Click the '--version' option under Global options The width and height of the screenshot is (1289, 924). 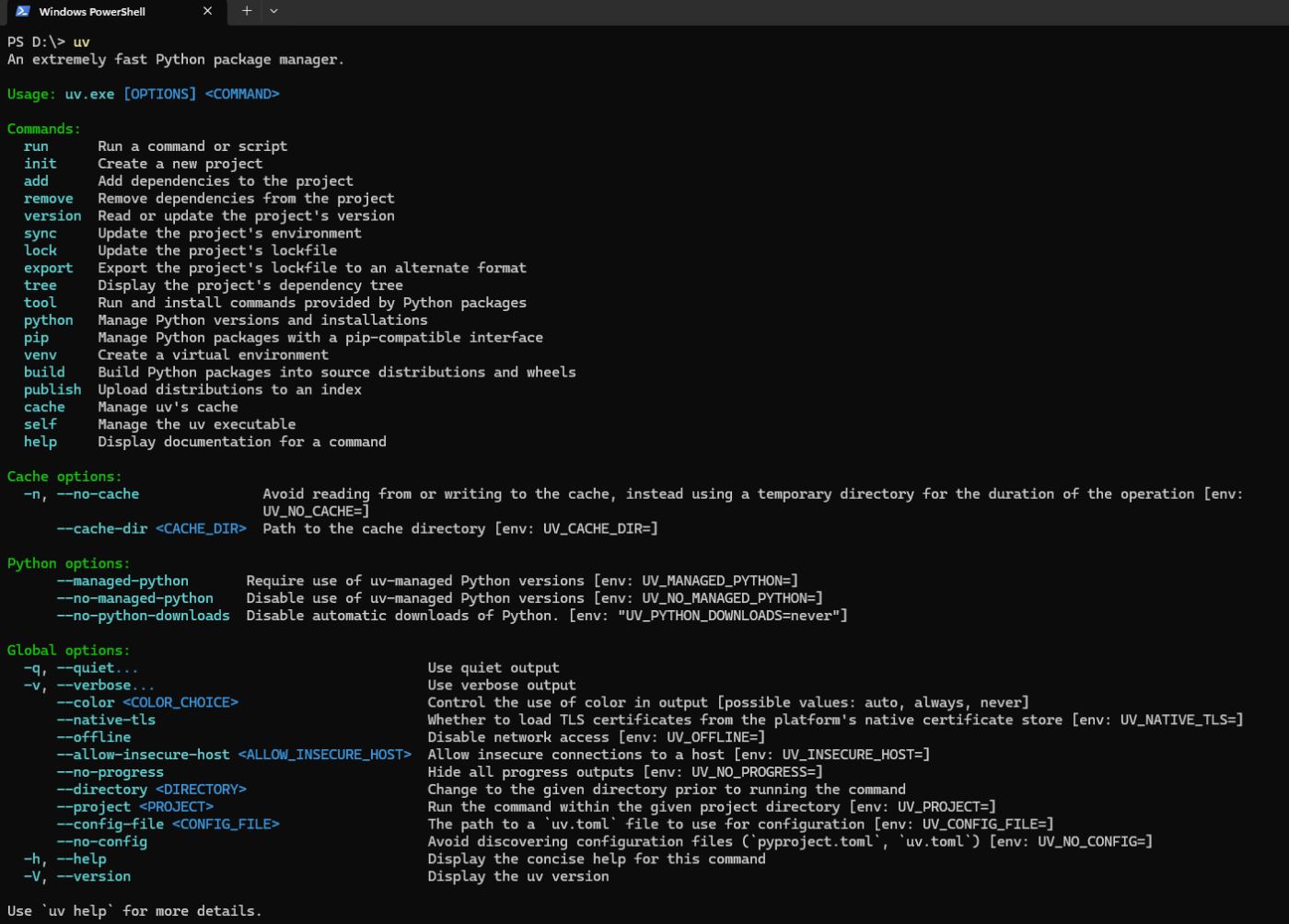click(x=94, y=877)
